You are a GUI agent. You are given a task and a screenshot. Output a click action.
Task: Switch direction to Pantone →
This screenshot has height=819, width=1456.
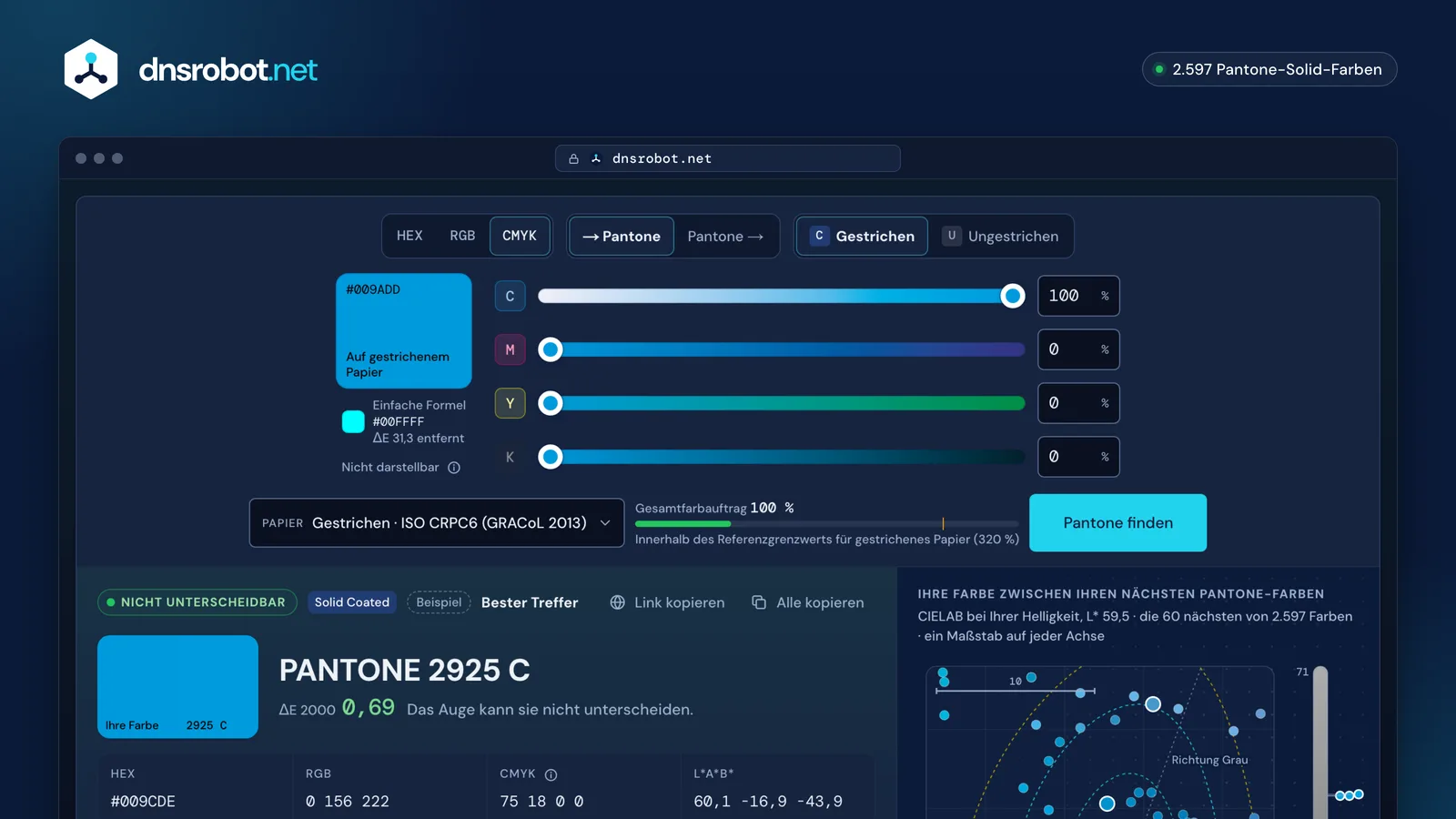click(x=725, y=237)
